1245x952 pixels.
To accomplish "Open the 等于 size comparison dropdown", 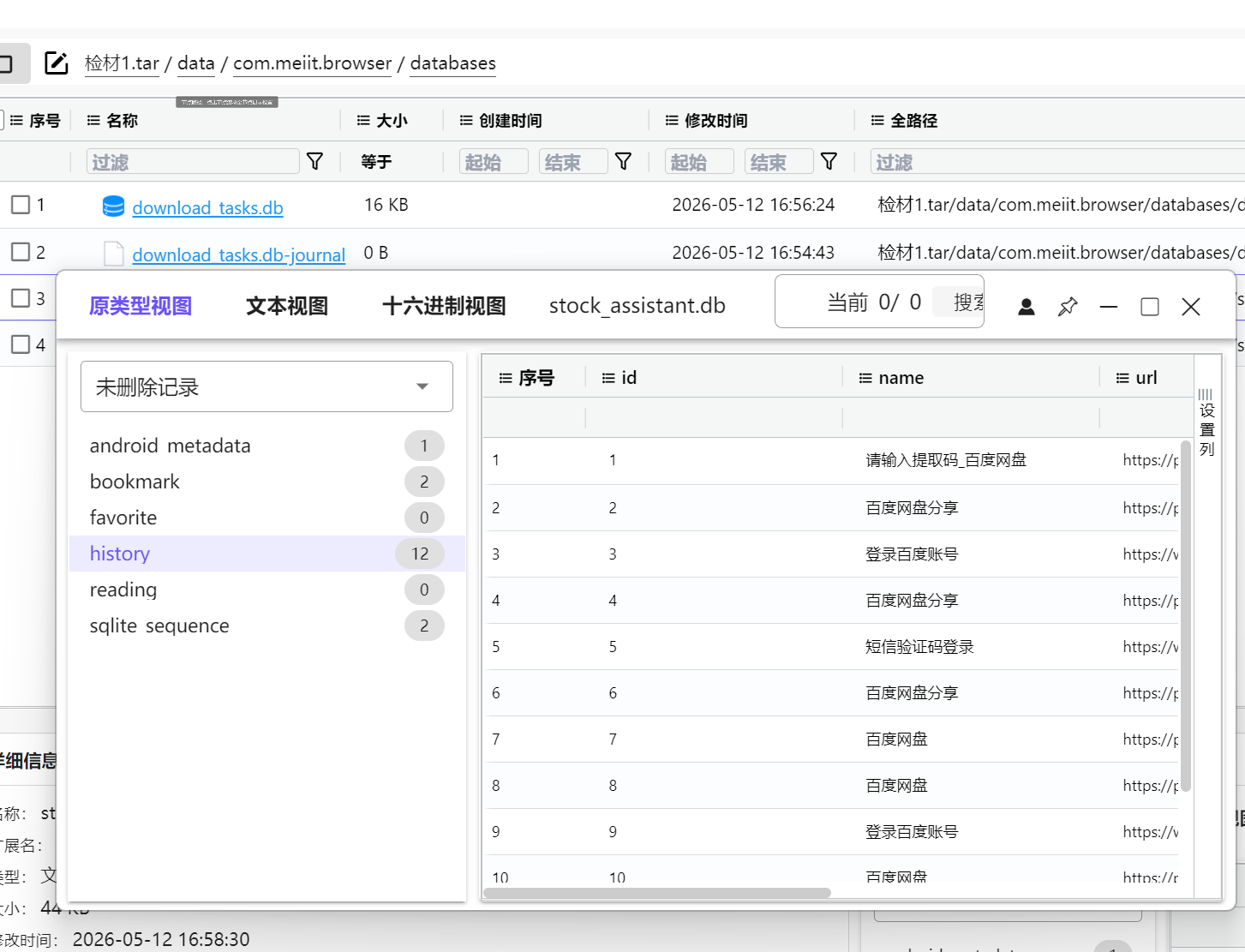I will point(376,162).
